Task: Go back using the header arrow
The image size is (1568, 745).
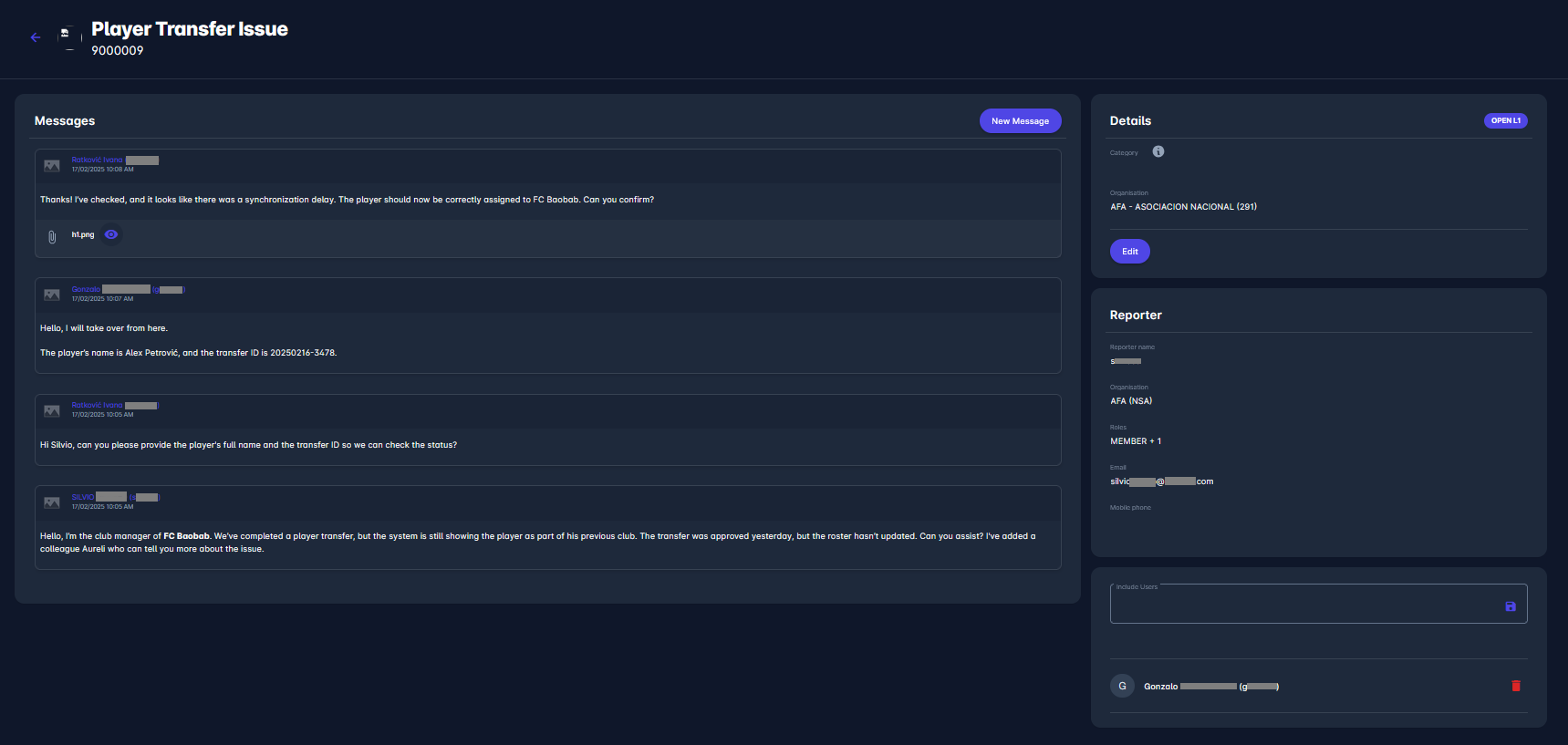Action: point(36,37)
